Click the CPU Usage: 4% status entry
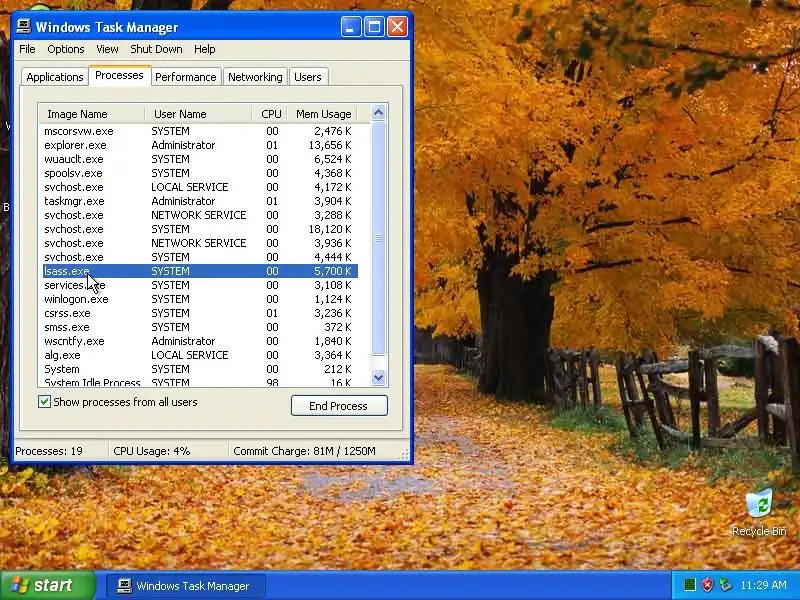 click(x=168, y=451)
